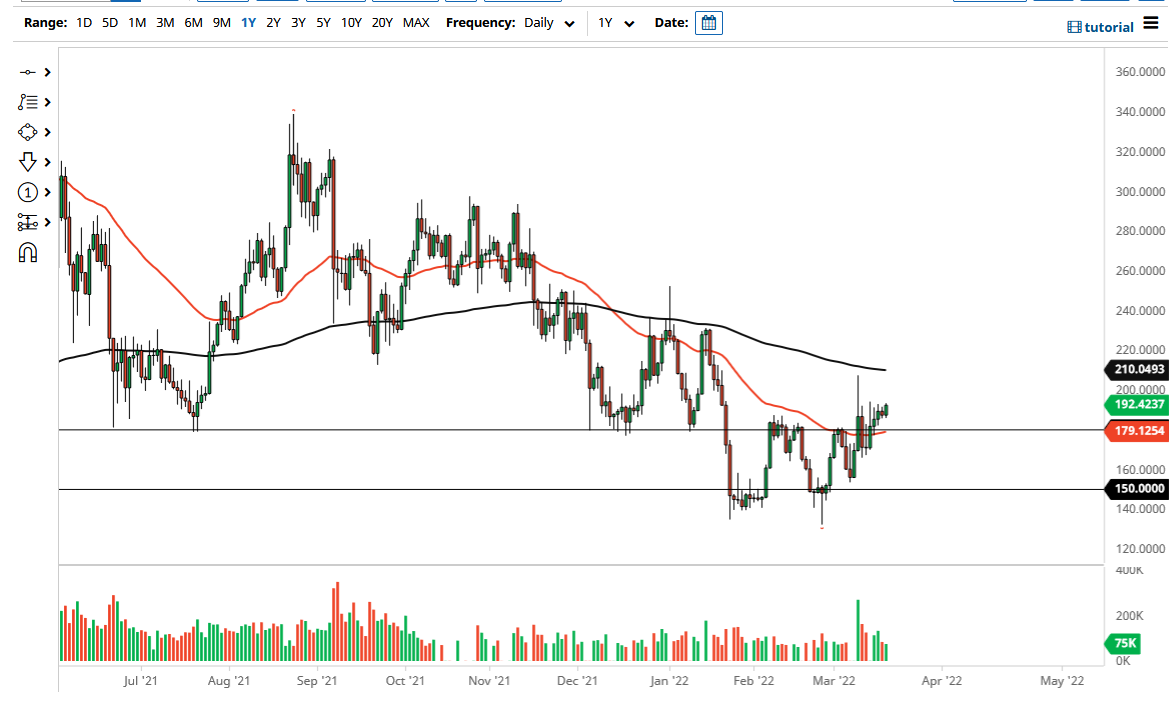Click the green 192.4237 price label
This screenshot has width=1174, height=708.
coord(1137,405)
